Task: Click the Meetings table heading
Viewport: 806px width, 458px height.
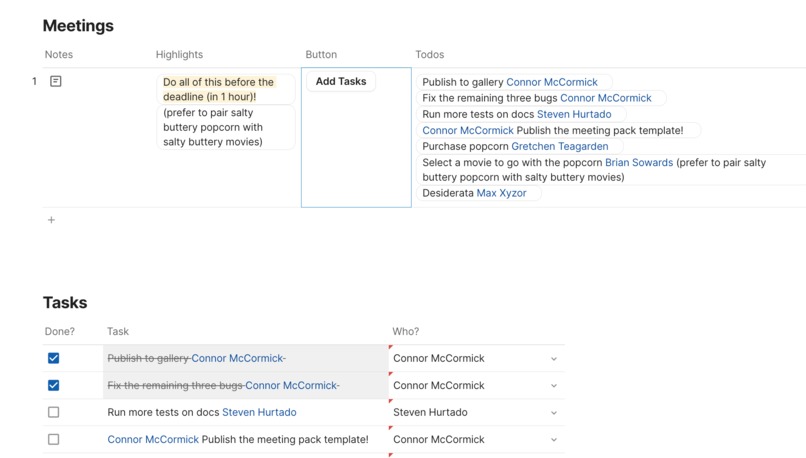Action: coord(78,26)
